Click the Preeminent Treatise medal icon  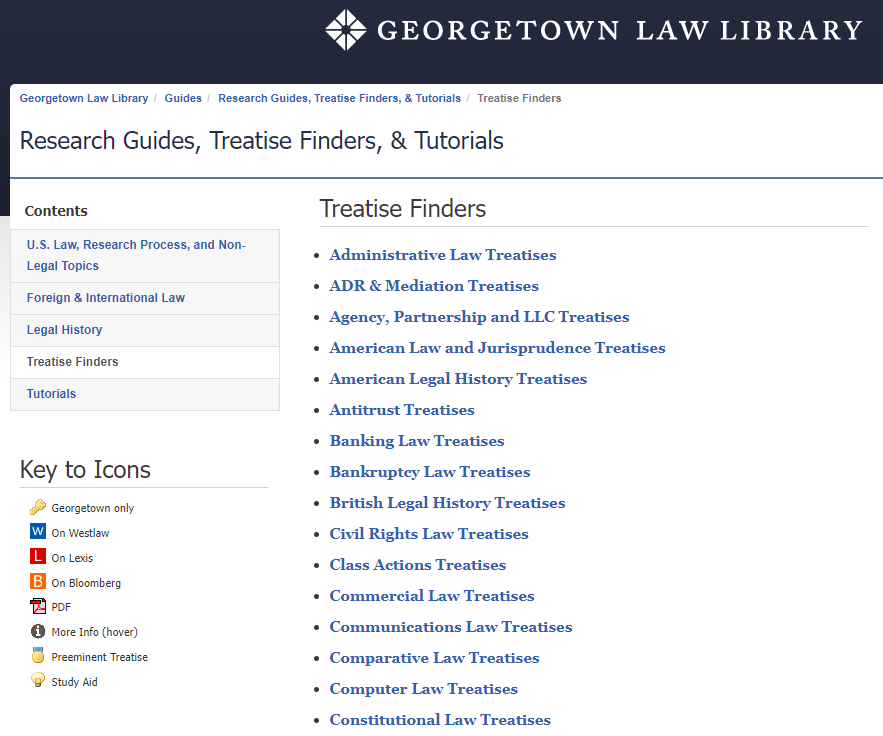[37, 656]
